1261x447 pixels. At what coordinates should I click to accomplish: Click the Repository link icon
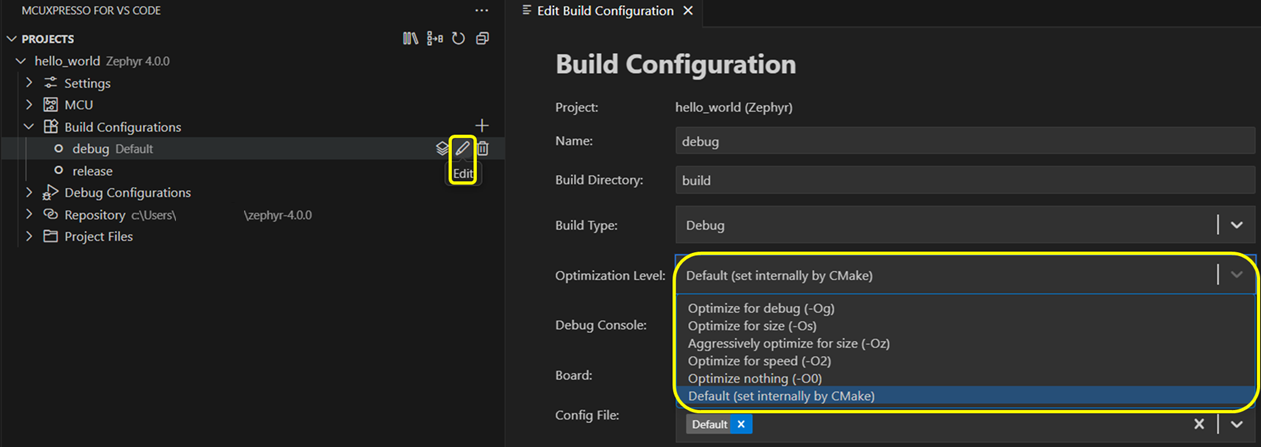[51, 214]
